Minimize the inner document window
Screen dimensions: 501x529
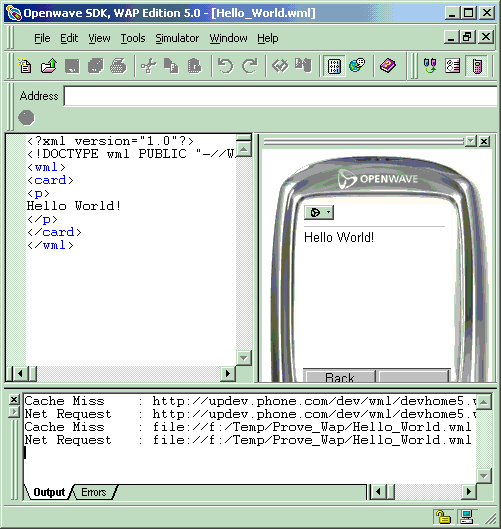452,37
